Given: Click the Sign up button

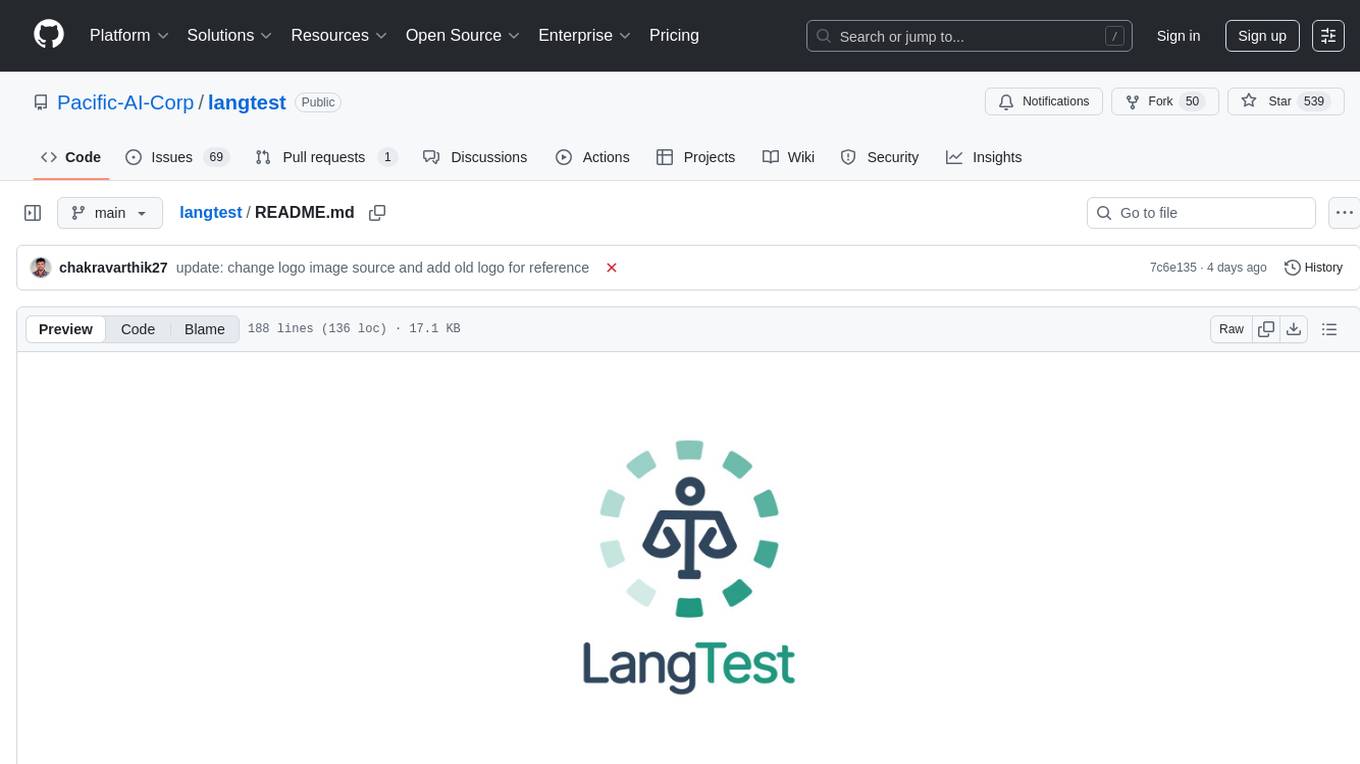Looking at the screenshot, I should (1262, 36).
